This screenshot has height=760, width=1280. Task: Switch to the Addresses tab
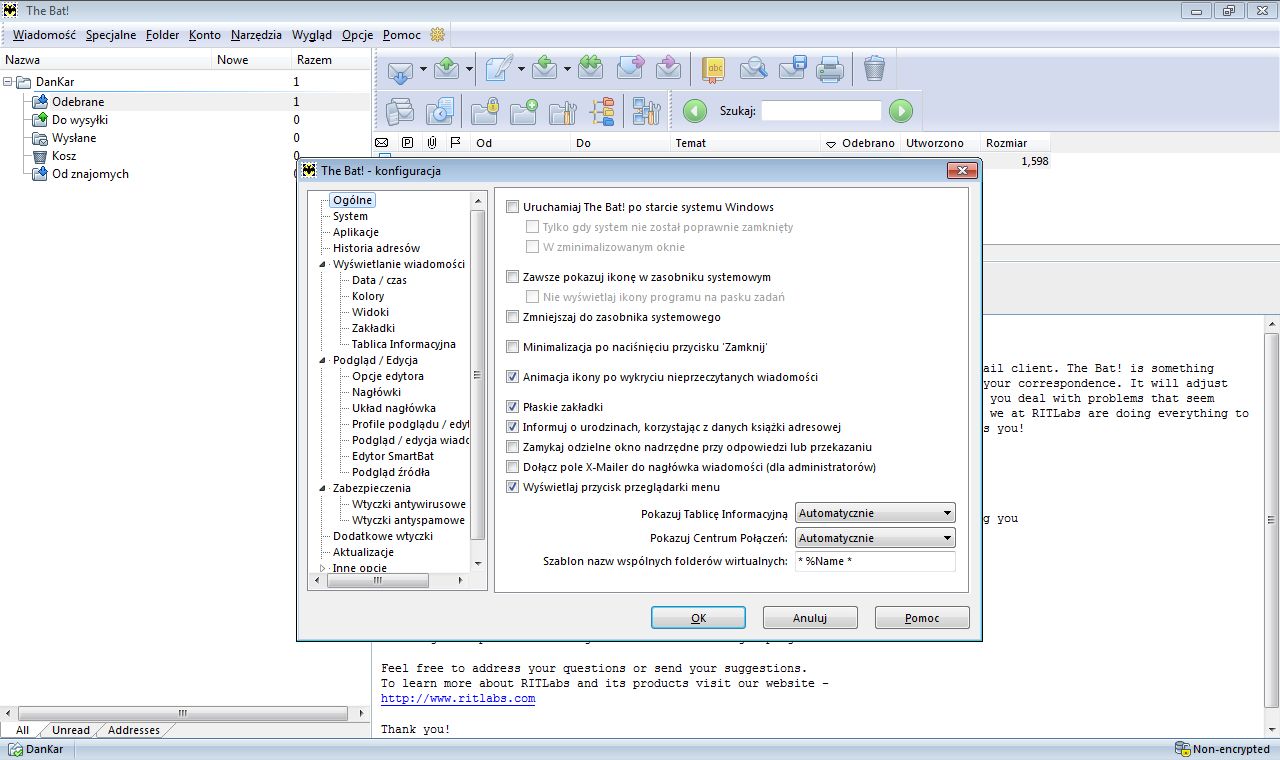(134, 730)
